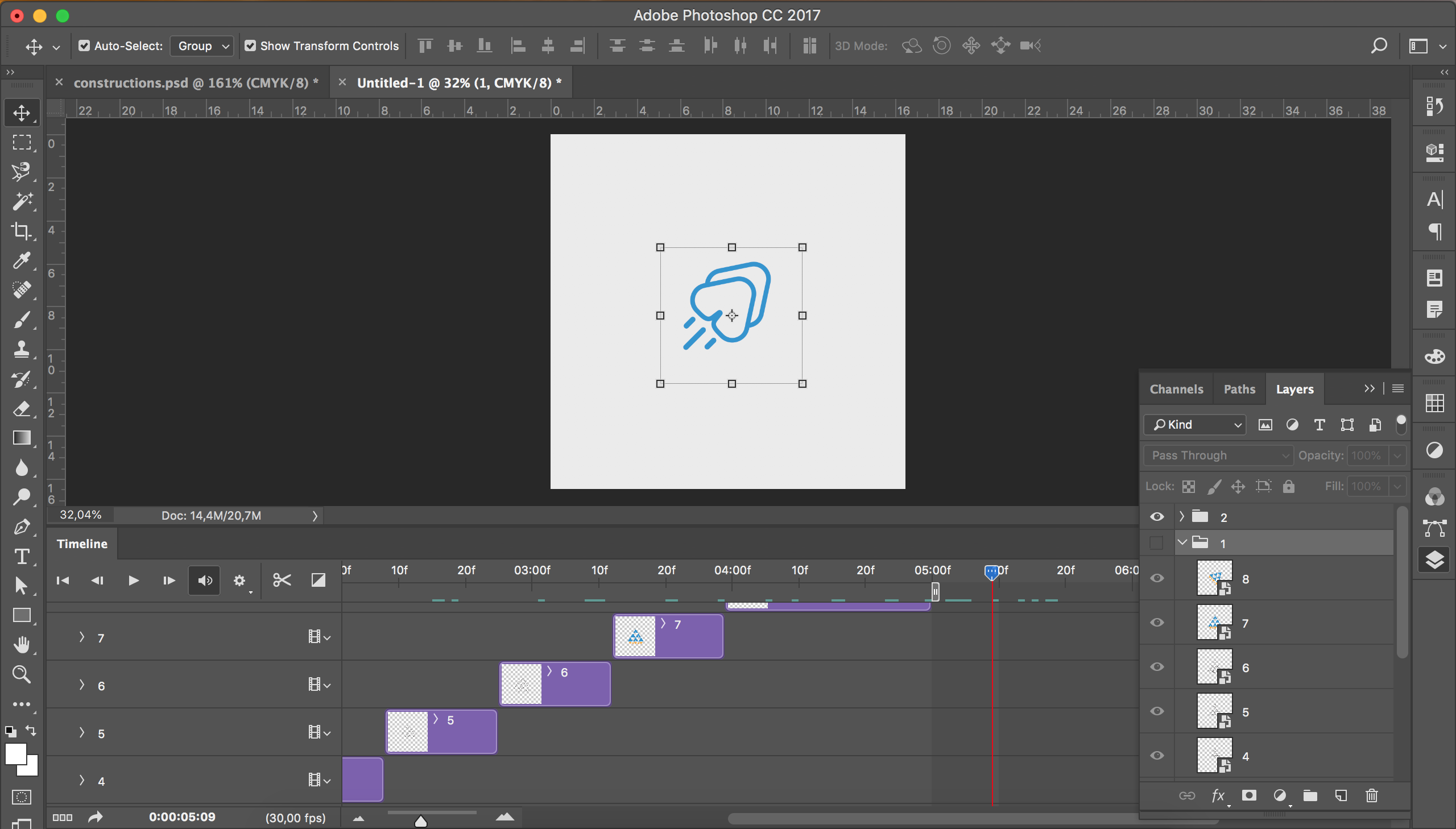The width and height of the screenshot is (1456, 829).
Task: Click the split-at-playhead scissors icon
Action: coord(282,580)
